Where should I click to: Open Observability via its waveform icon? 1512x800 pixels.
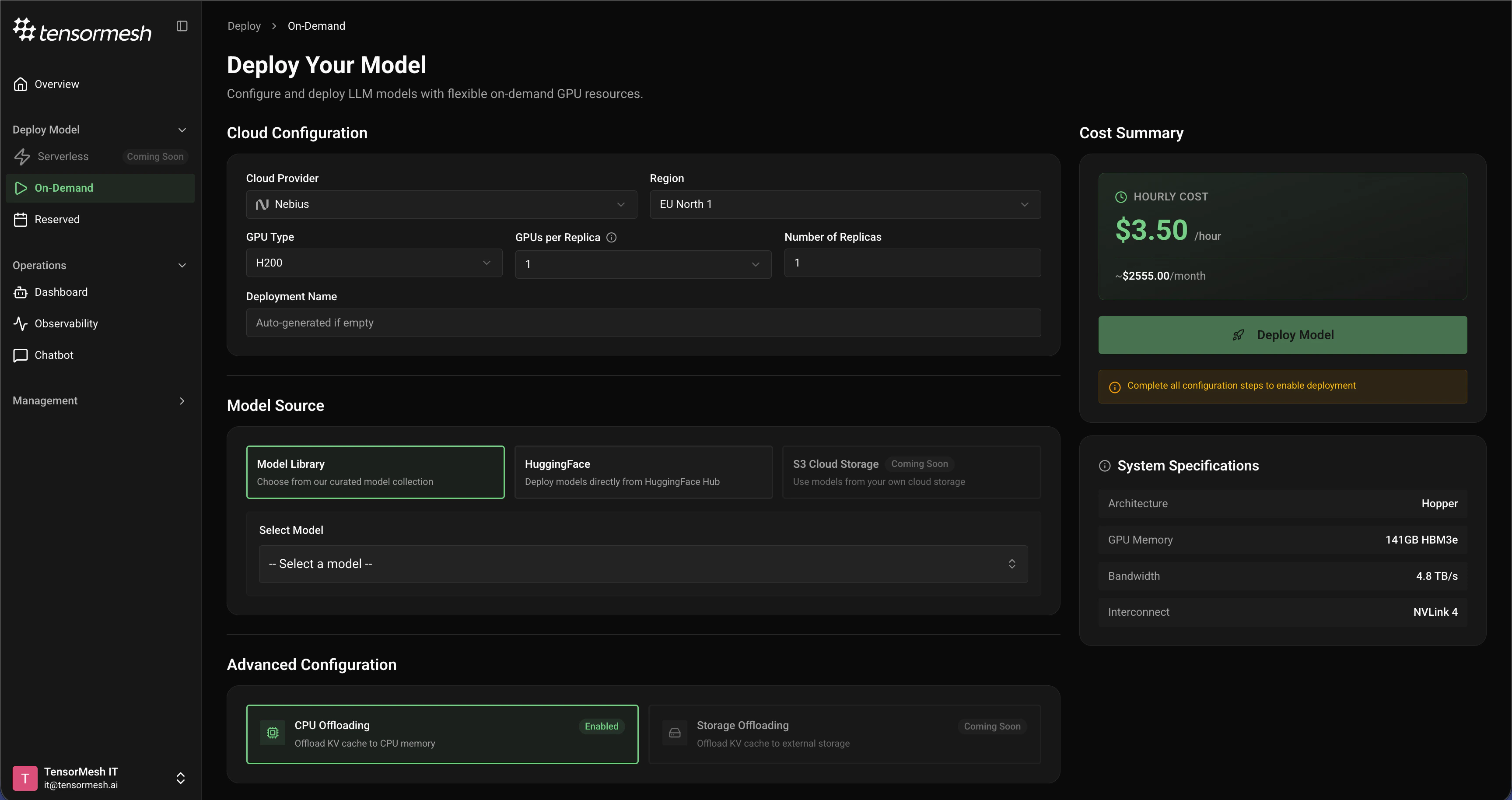[x=21, y=323]
